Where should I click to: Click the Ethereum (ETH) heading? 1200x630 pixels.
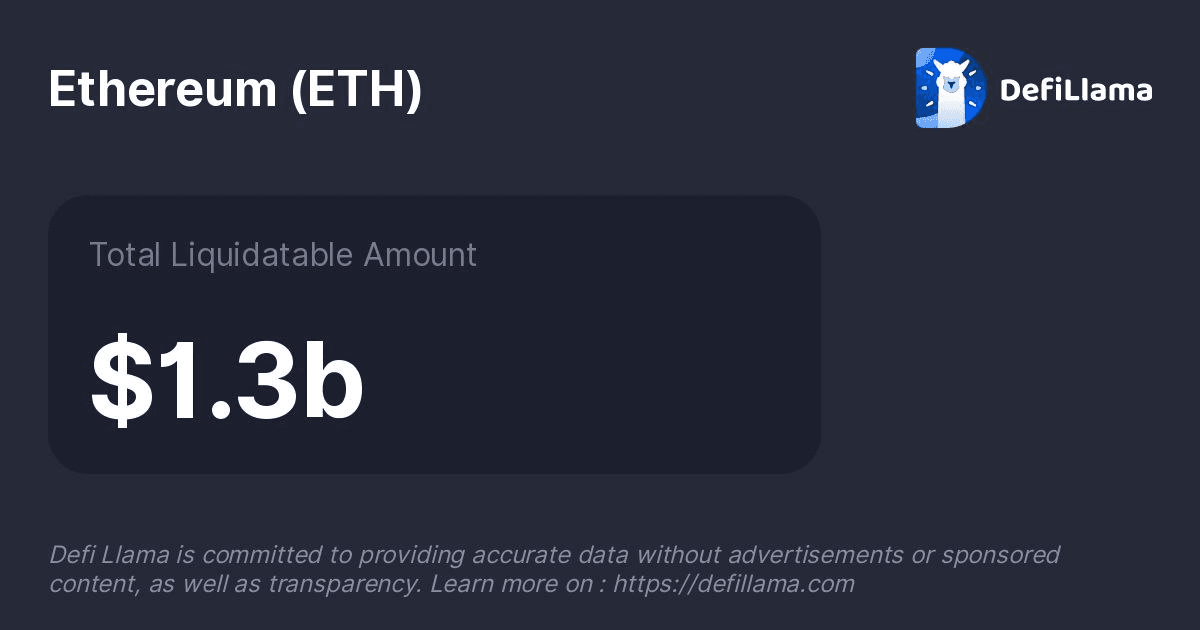pyautogui.click(x=235, y=90)
